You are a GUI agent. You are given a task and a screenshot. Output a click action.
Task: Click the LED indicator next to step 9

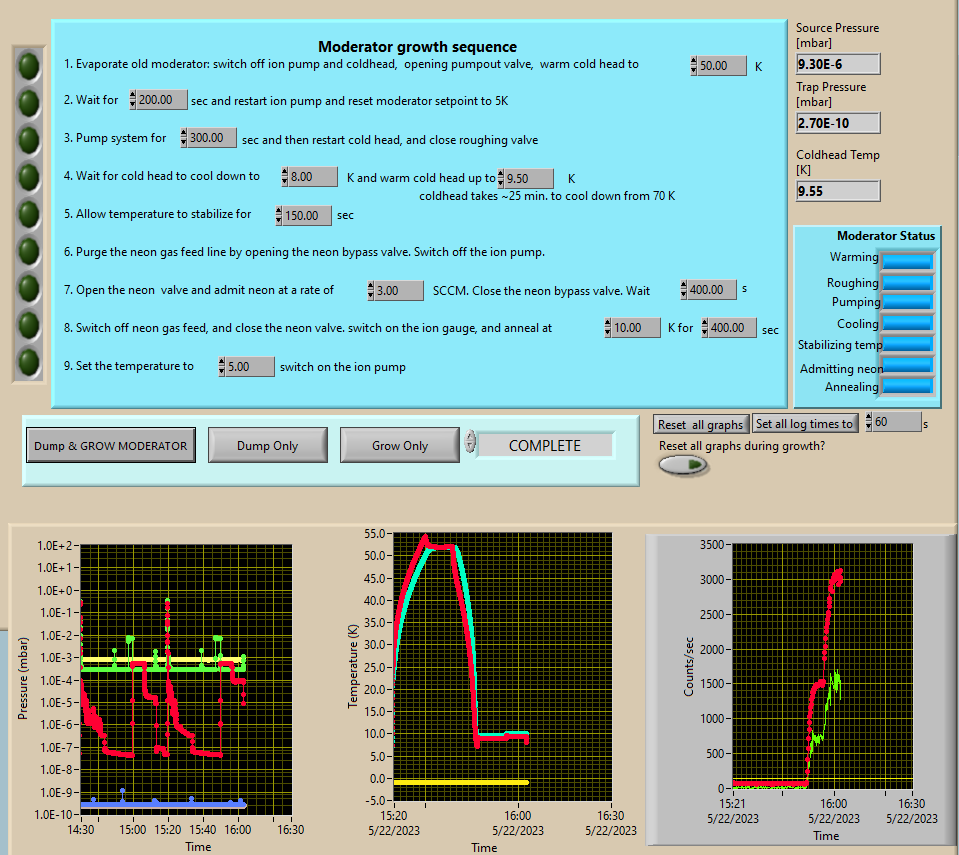pyautogui.click(x=29, y=360)
